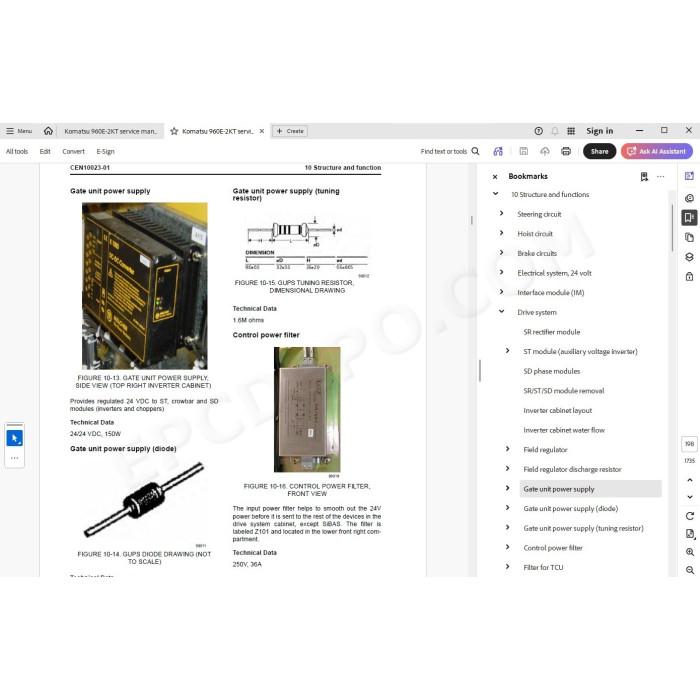Collapse the Drive system bookmark
The height and width of the screenshot is (700, 700).
[x=501, y=312]
